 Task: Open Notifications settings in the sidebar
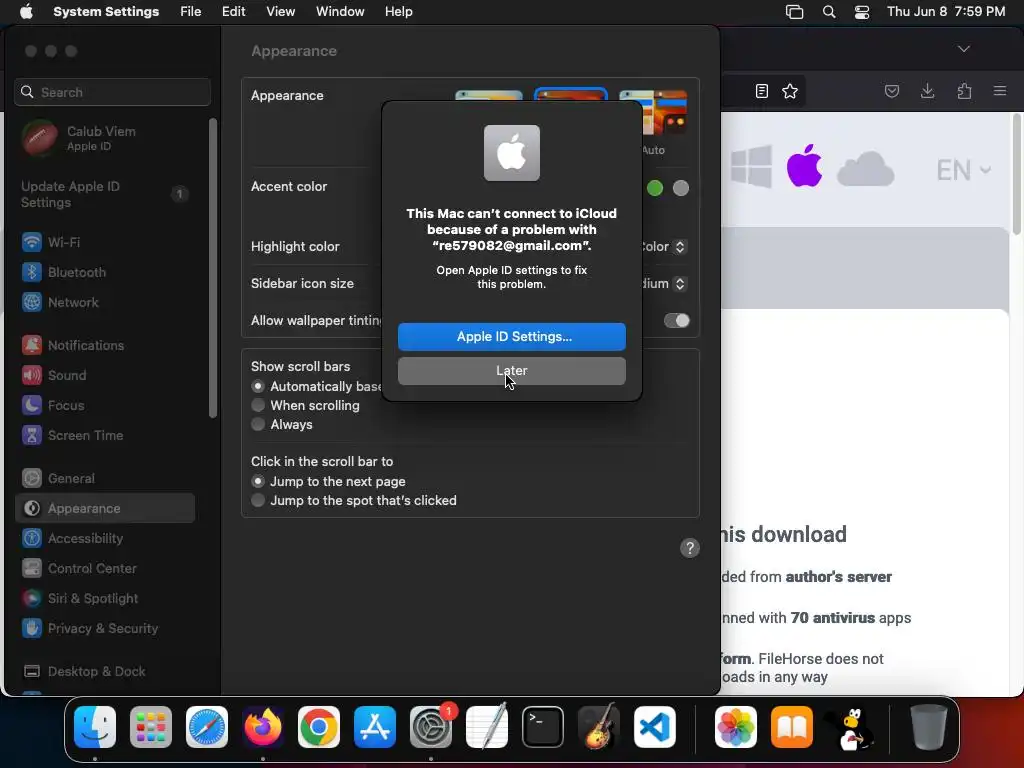point(104,345)
